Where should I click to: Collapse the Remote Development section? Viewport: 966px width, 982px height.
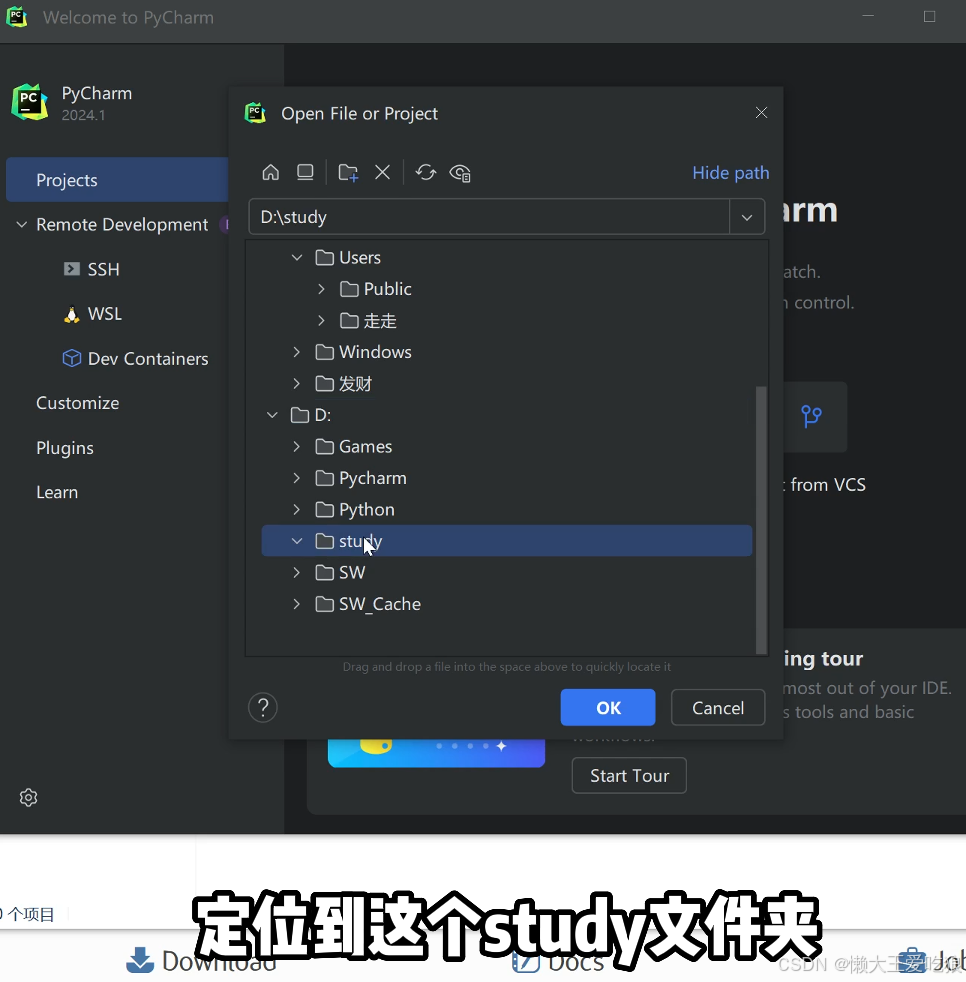(22, 224)
